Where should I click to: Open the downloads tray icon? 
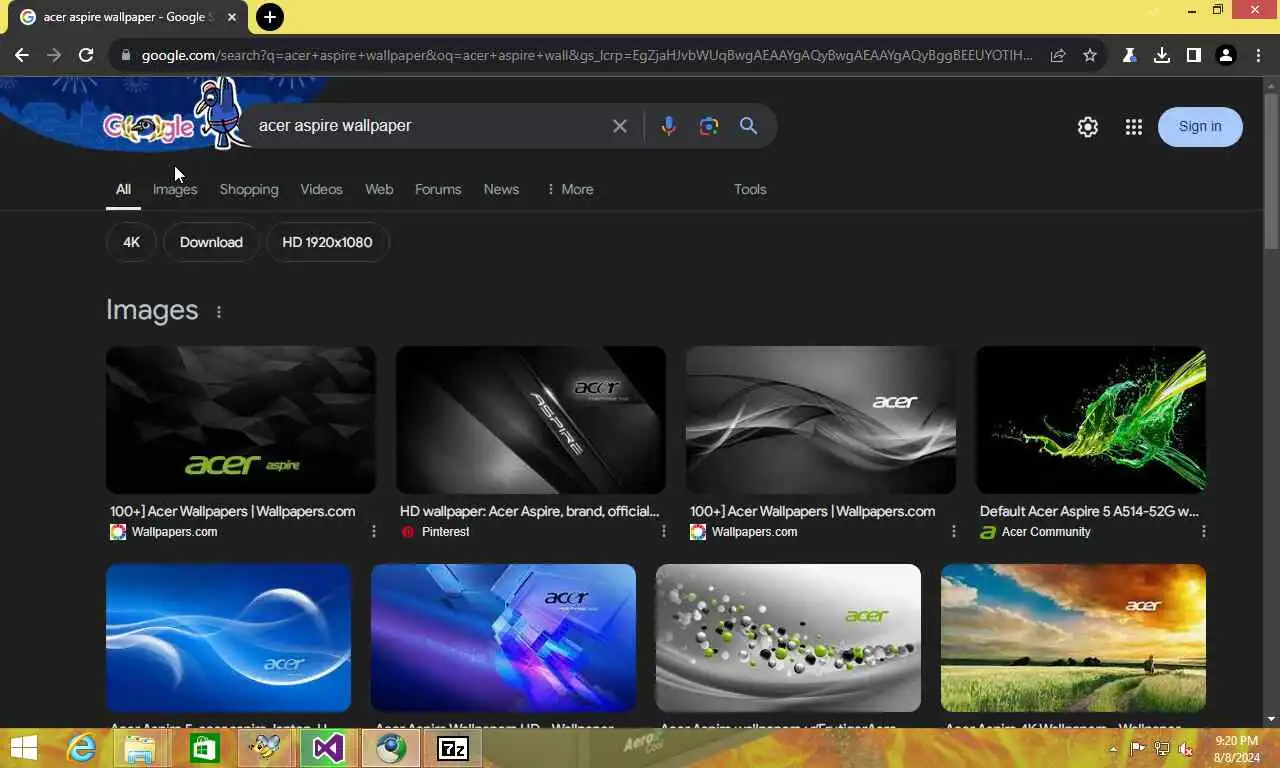1162,56
